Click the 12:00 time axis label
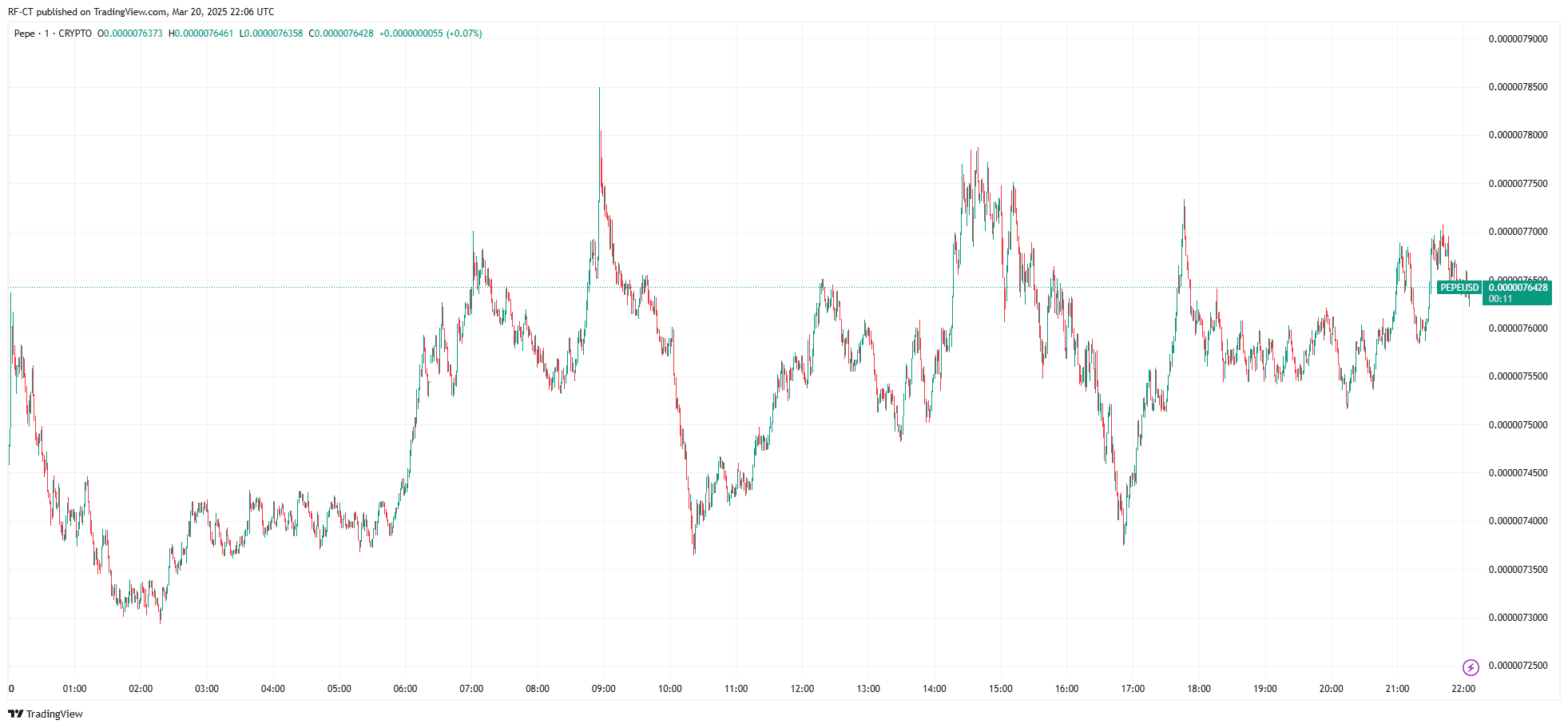 pyautogui.click(x=803, y=689)
